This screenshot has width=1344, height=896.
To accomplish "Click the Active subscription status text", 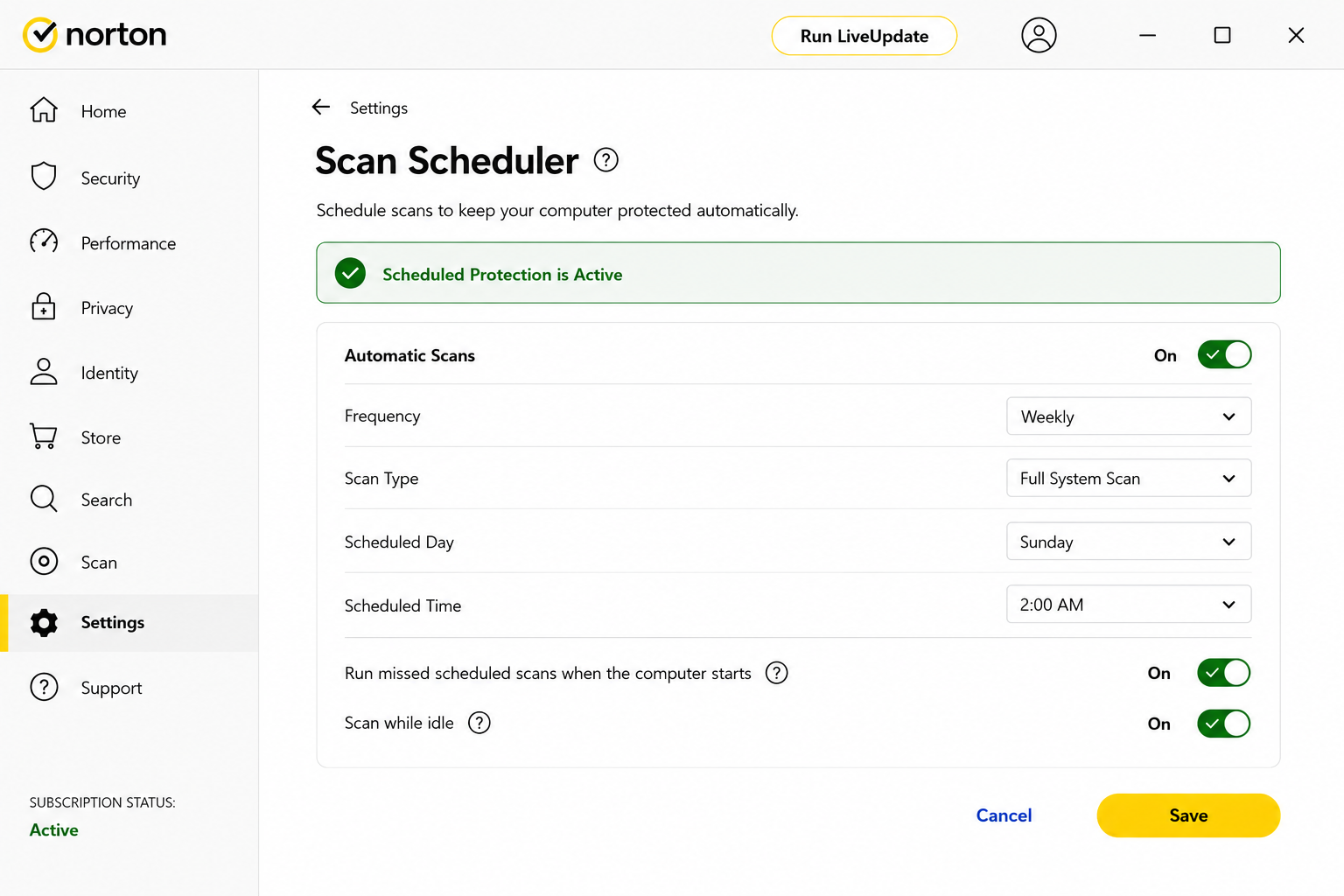I will [54, 830].
